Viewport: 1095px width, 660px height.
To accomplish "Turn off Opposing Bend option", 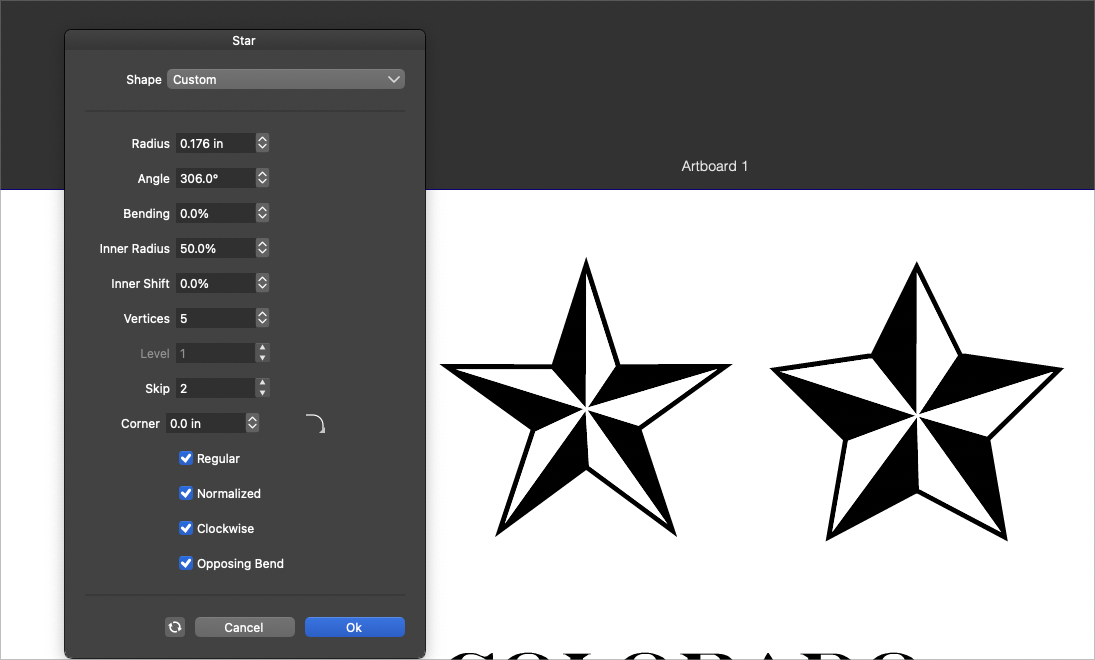I will coord(186,564).
